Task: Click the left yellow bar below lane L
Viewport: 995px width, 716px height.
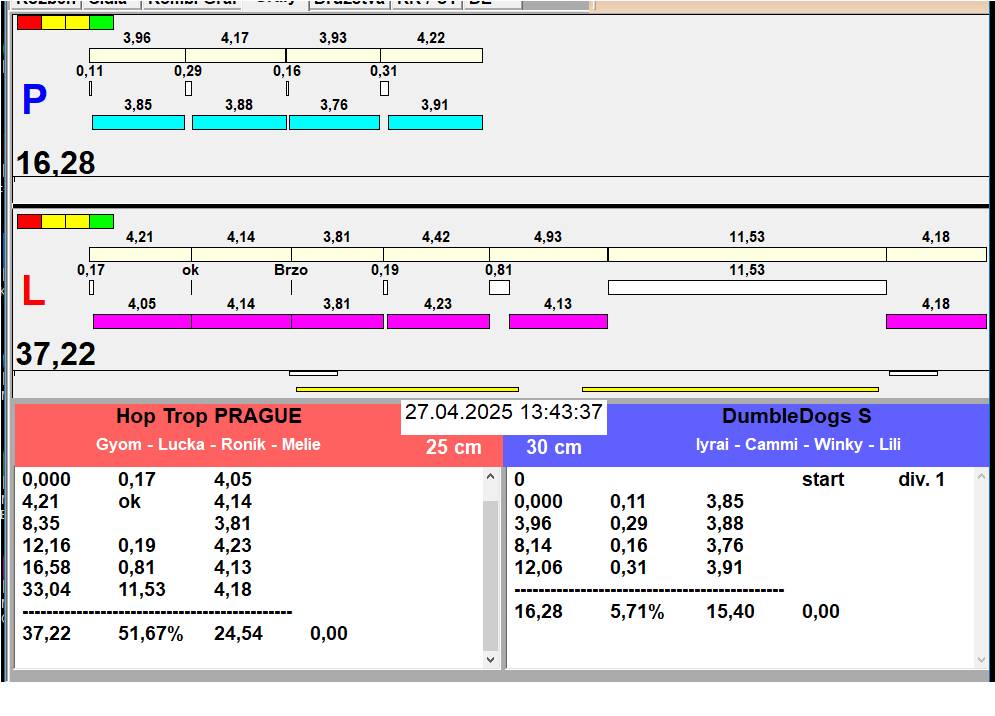Action: (407, 389)
